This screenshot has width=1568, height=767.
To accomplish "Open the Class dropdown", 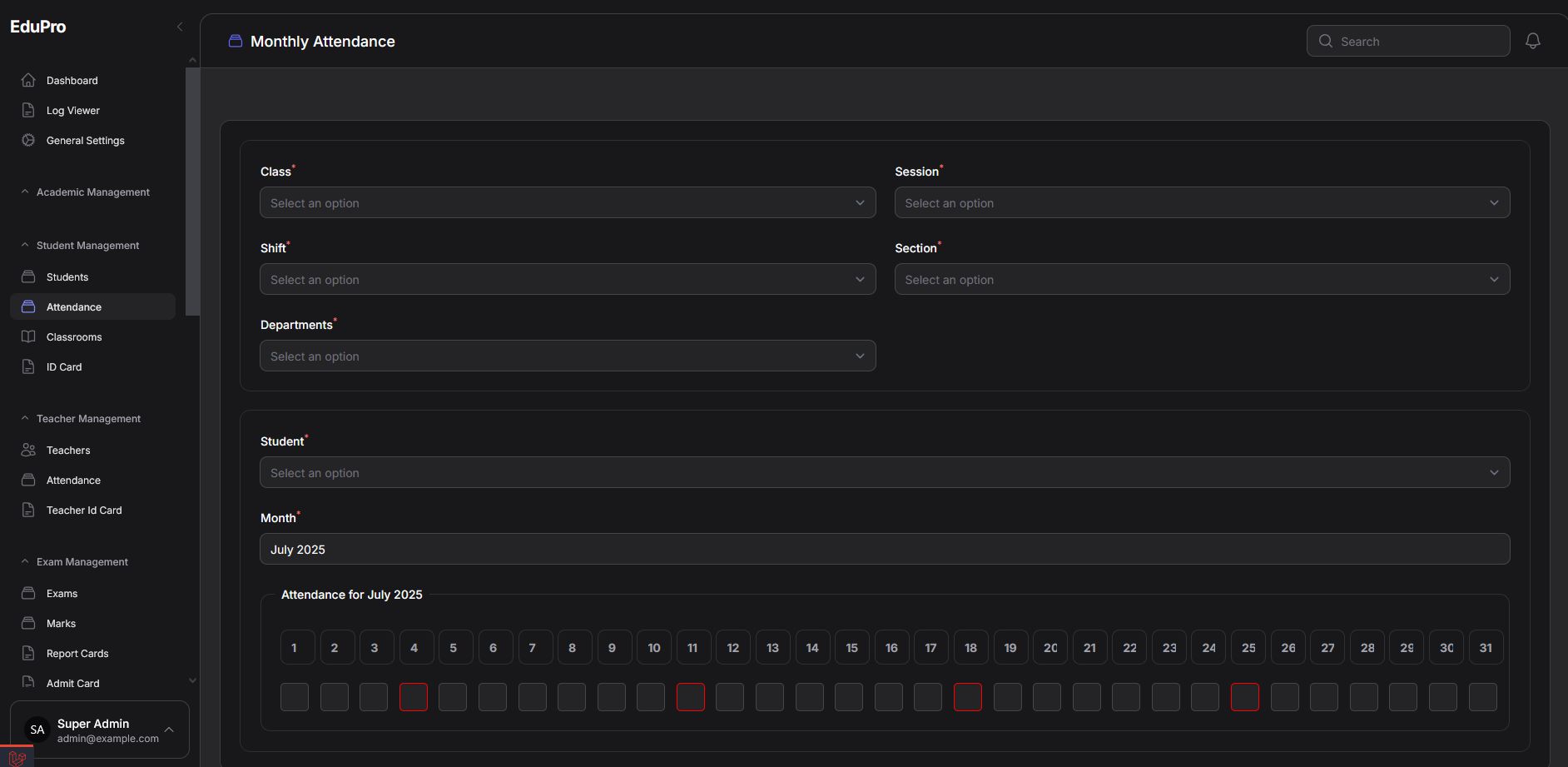I will 568,202.
